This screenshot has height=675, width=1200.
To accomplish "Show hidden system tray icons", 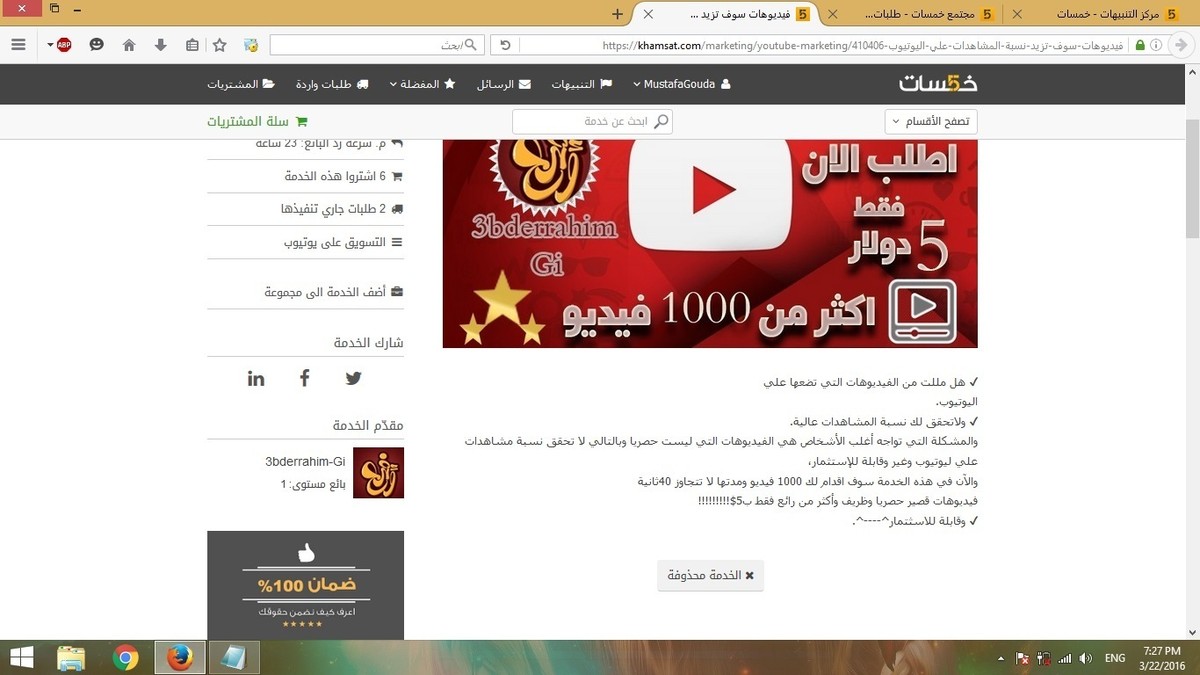I will [1001, 658].
